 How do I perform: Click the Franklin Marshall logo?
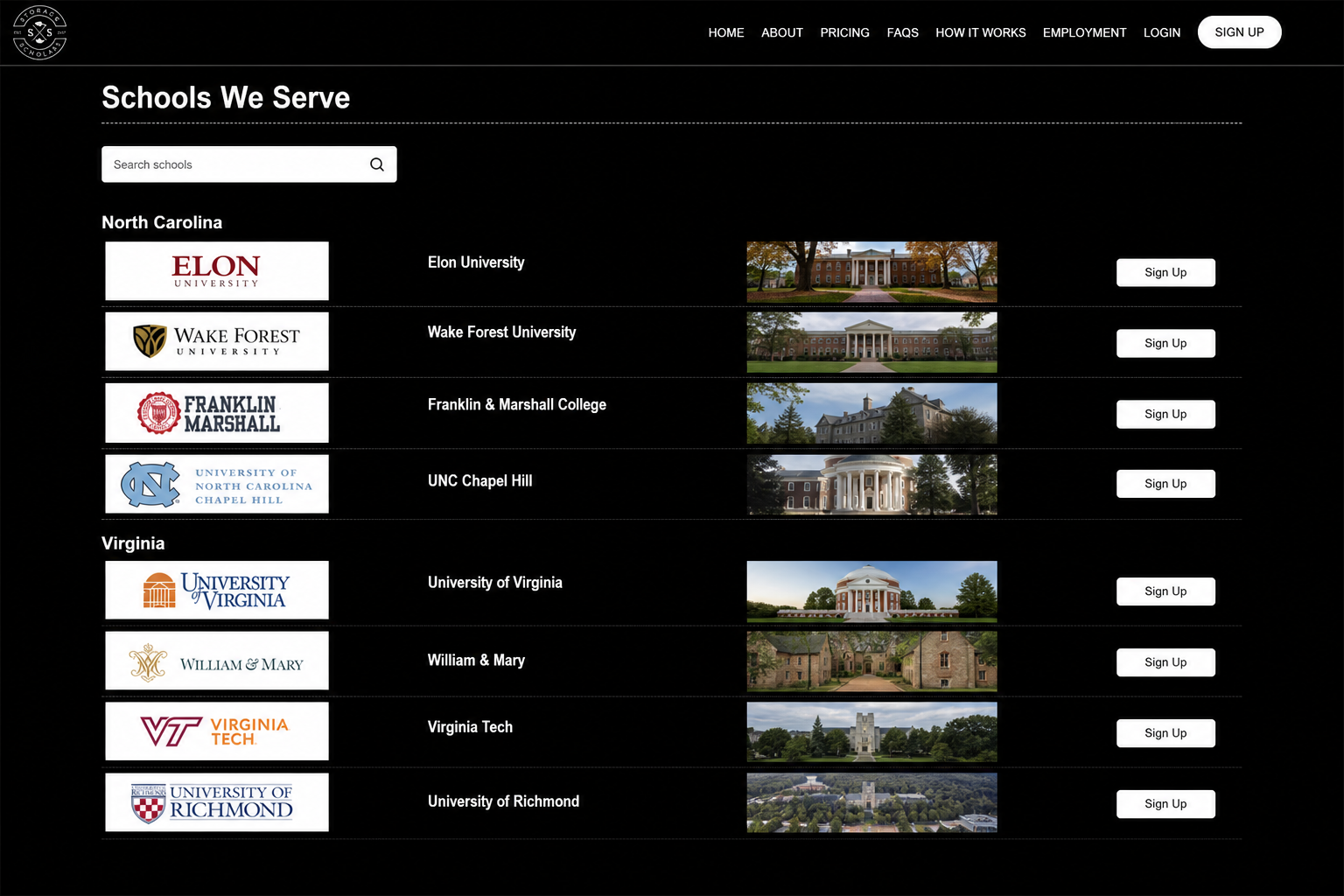click(x=217, y=413)
